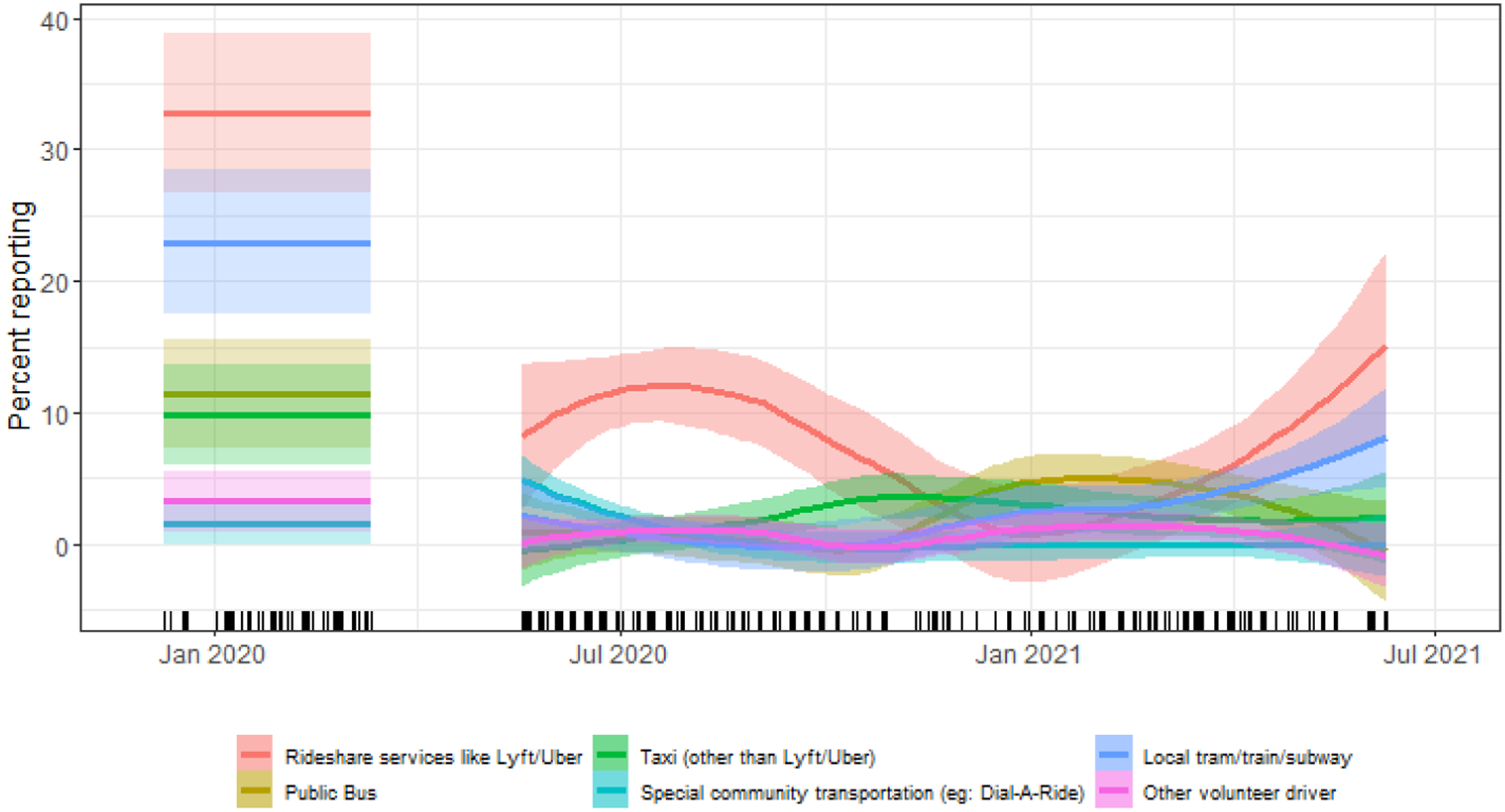Image resolution: width=1505 pixels, height=812 pixels.
Task: Click the magenta horizontal volunteer driver line in early 2020
Action: click(x=267, y=501)
